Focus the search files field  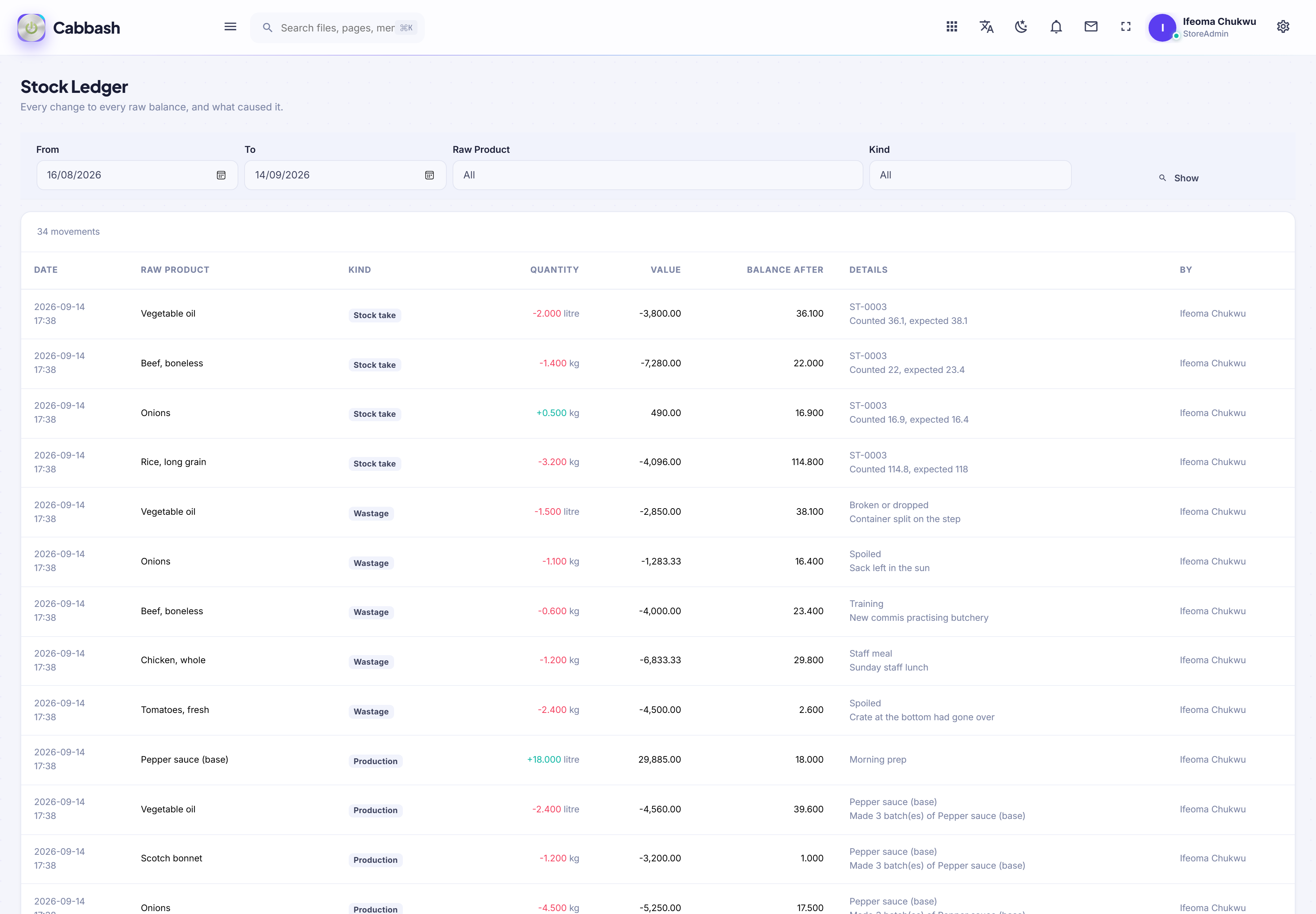coord(337,27)
